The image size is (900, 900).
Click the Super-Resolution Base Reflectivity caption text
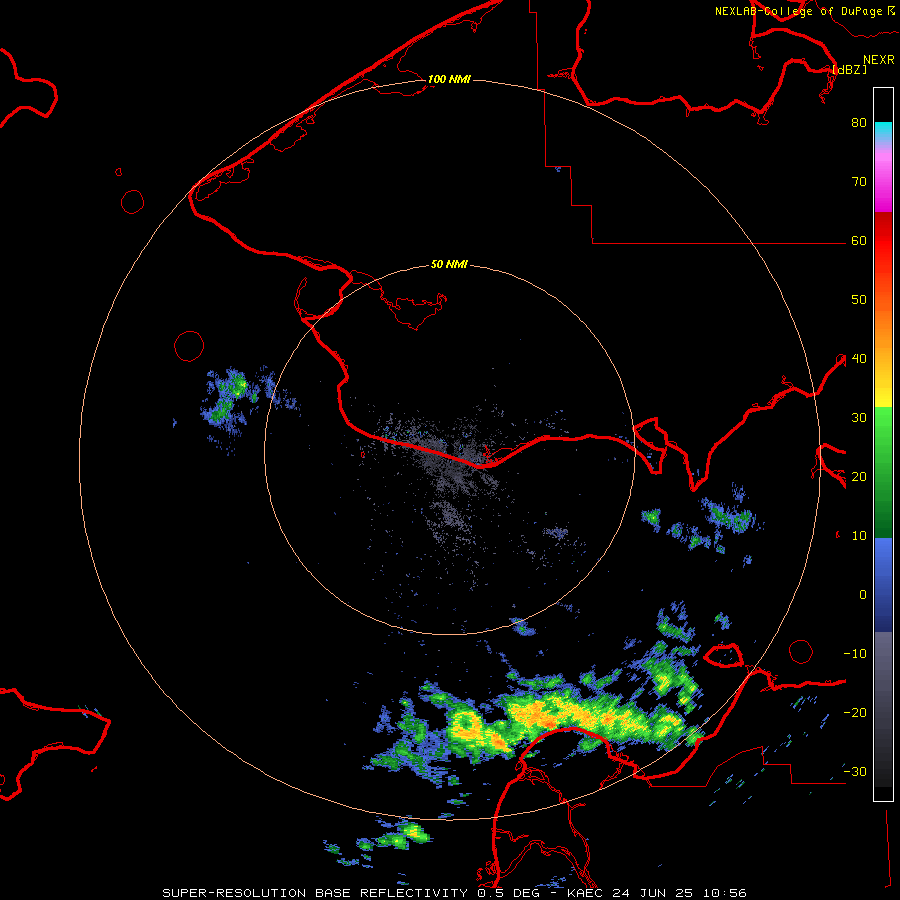click(454, 893)
